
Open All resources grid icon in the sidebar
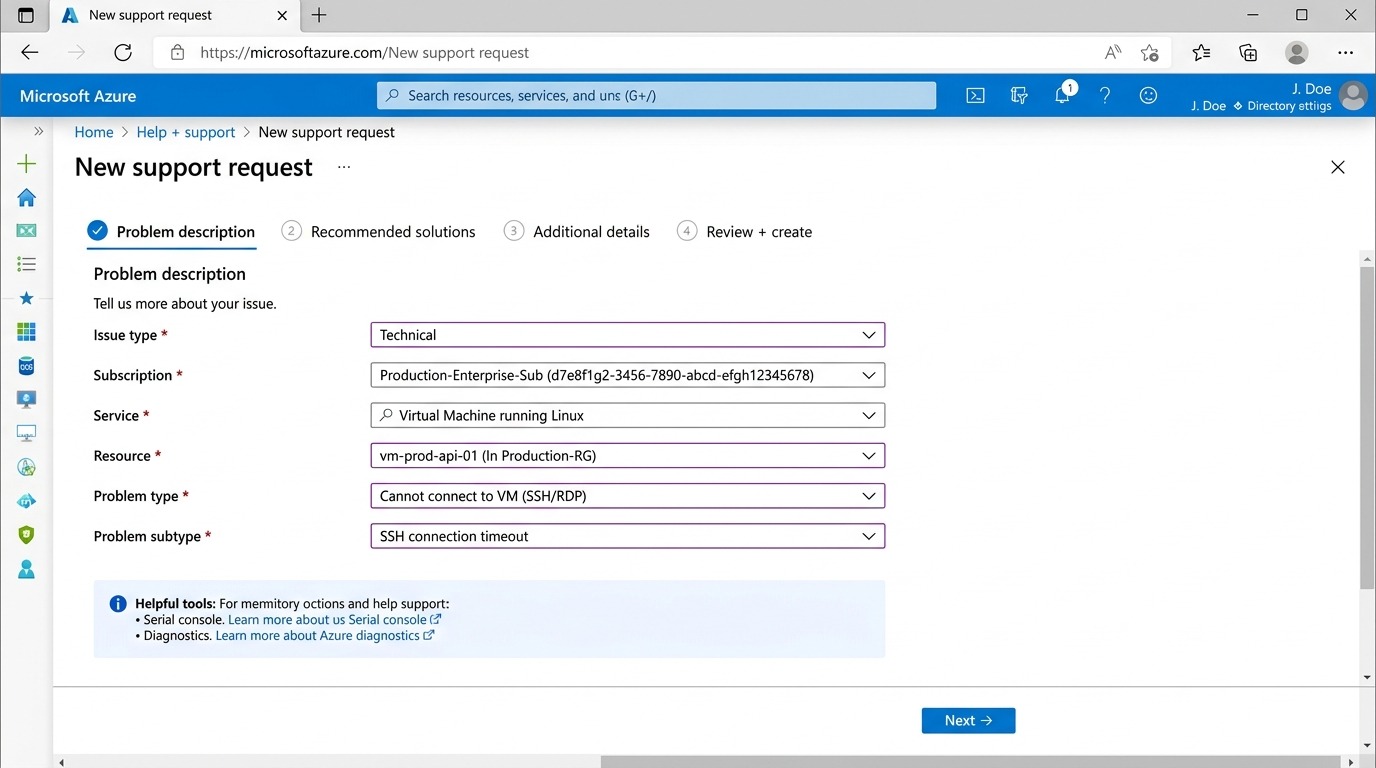point(27,332)
